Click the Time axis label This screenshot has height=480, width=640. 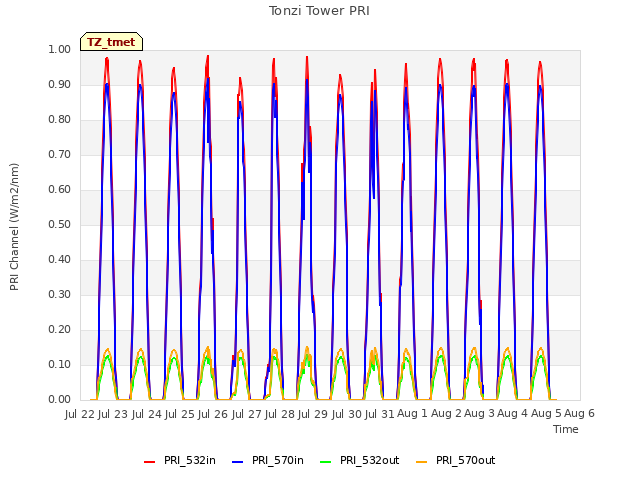(566, 429)
